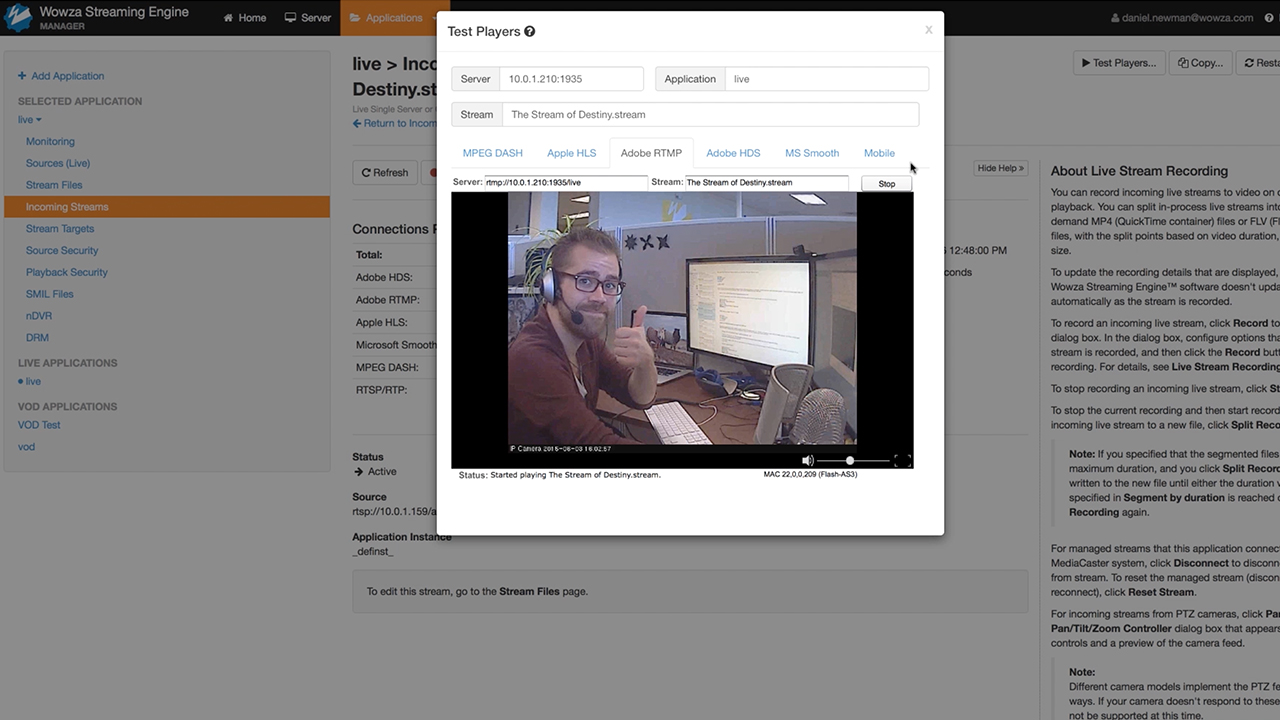Select Incoming Streams in the sidebar
Screen dimensions: 1280x720
click(x=167, y=207)
